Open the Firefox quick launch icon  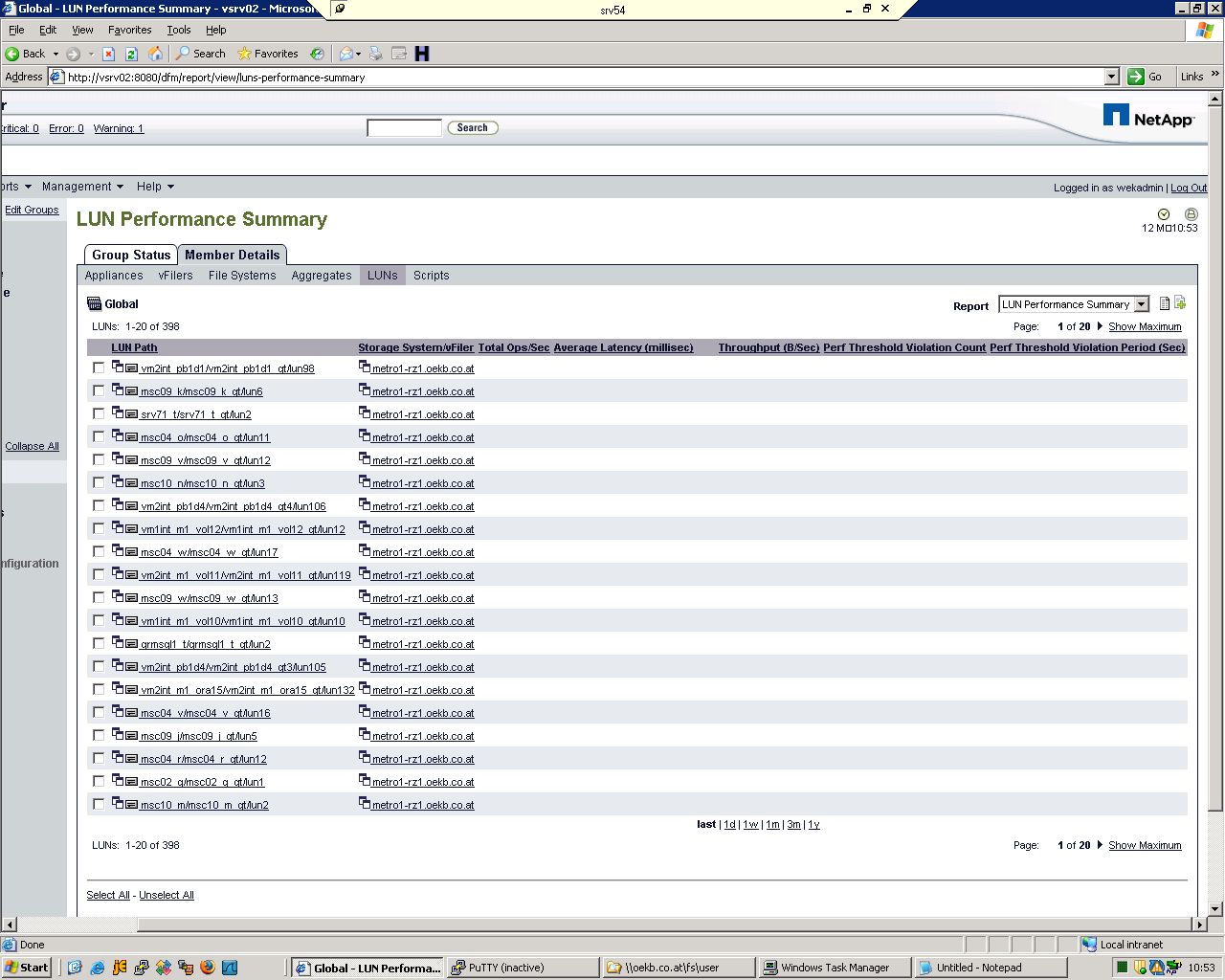(208, 968)
